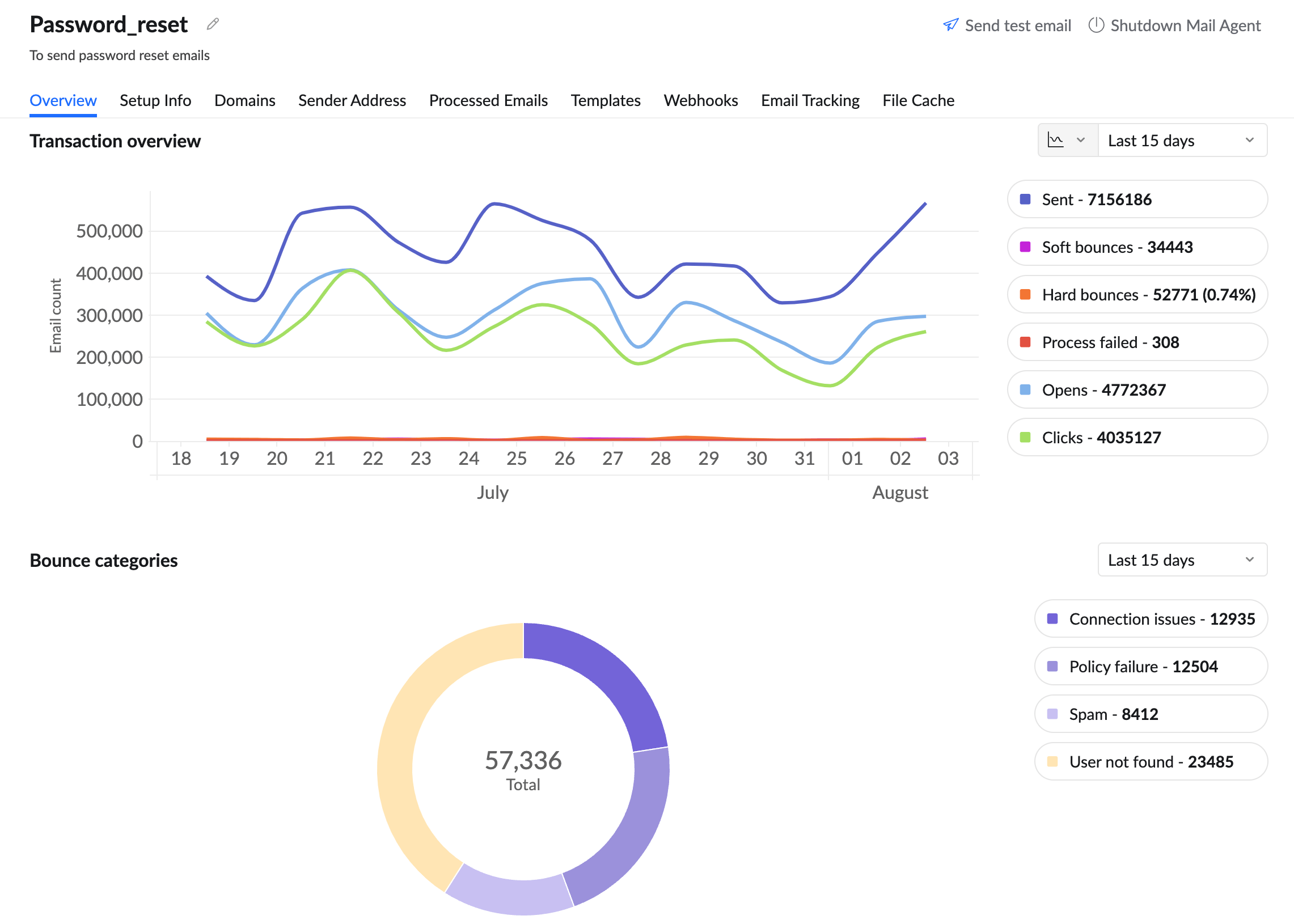
Task: Expand Bounce categories Last 15 days dropdown
Action: pos(1181,560)
